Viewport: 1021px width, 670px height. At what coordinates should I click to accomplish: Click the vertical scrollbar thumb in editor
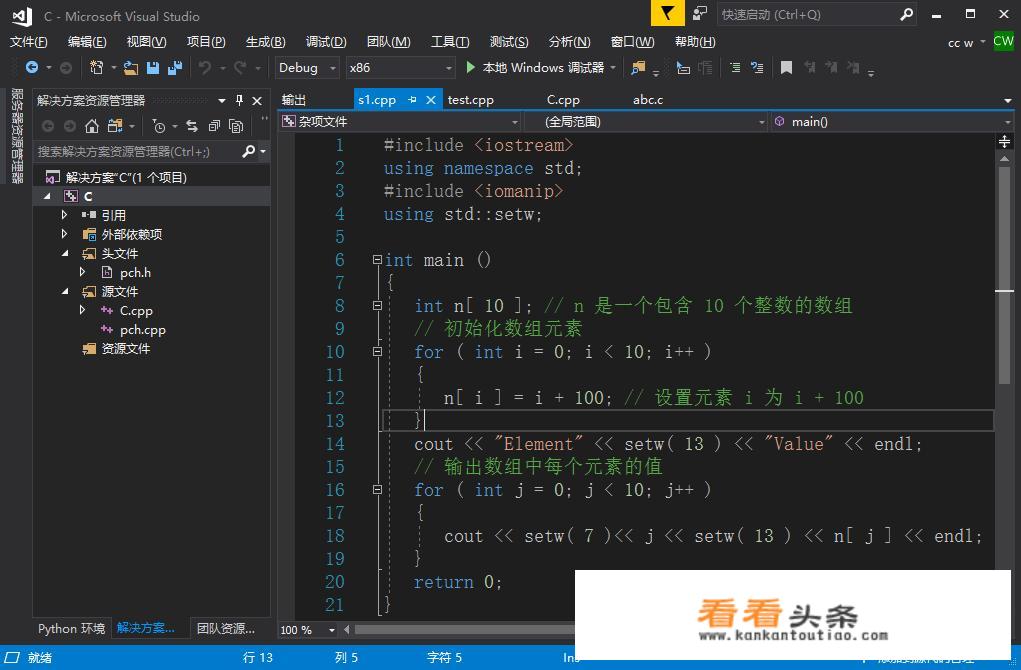(1005, 273)
